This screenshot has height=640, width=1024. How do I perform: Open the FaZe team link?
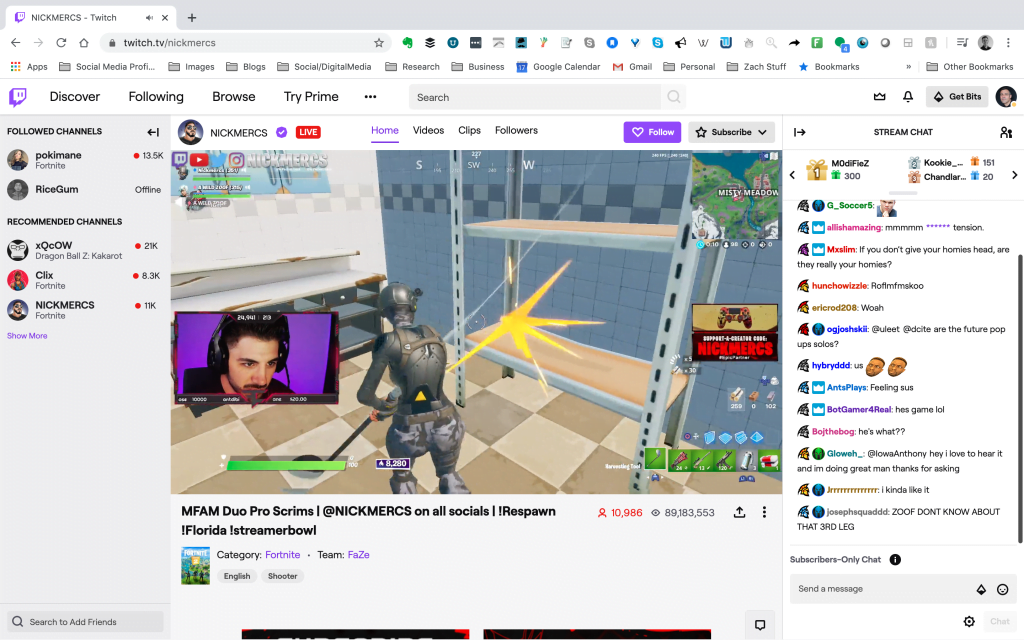[x=359, y=554]
